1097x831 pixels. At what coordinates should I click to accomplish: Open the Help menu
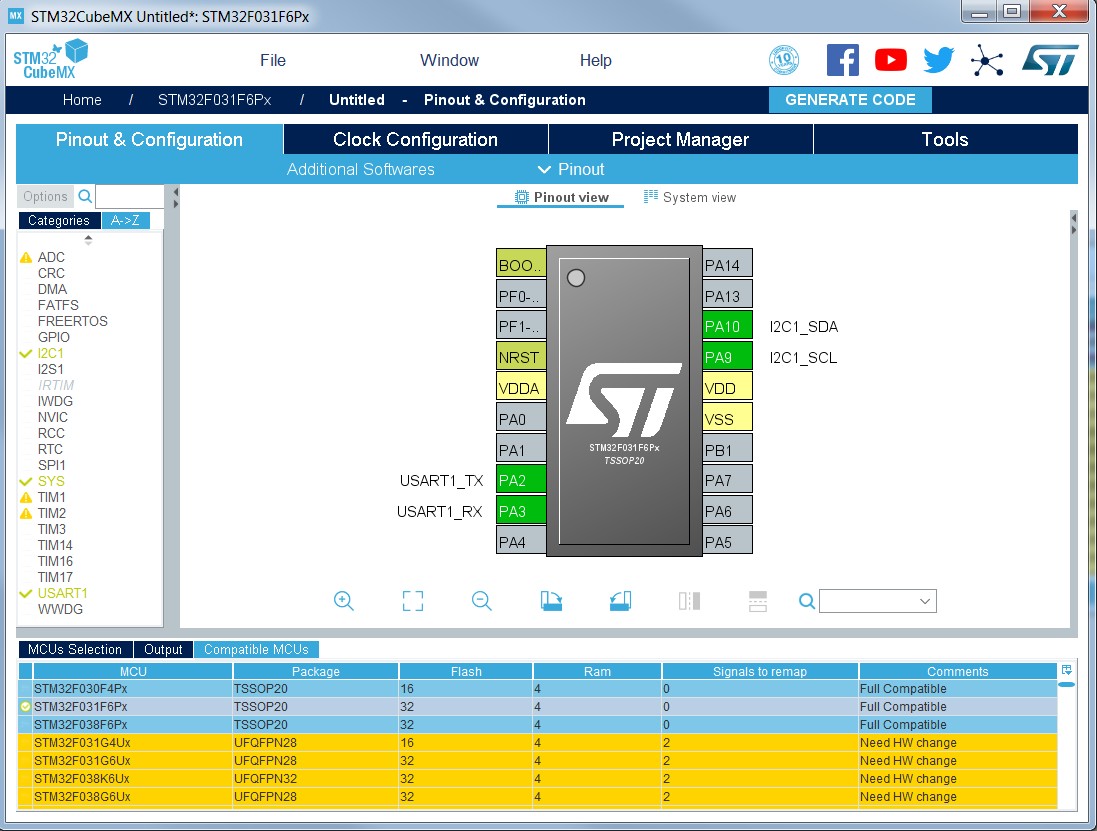pyautogui.click(x=595, y=60)
